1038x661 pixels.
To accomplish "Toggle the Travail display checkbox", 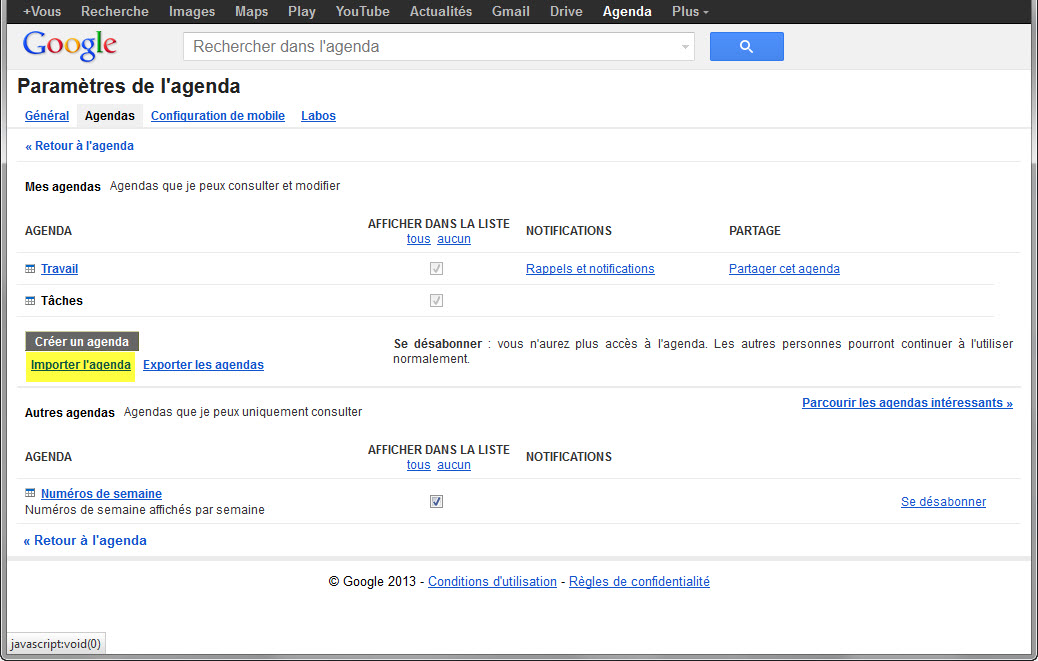I will point(436,269).
